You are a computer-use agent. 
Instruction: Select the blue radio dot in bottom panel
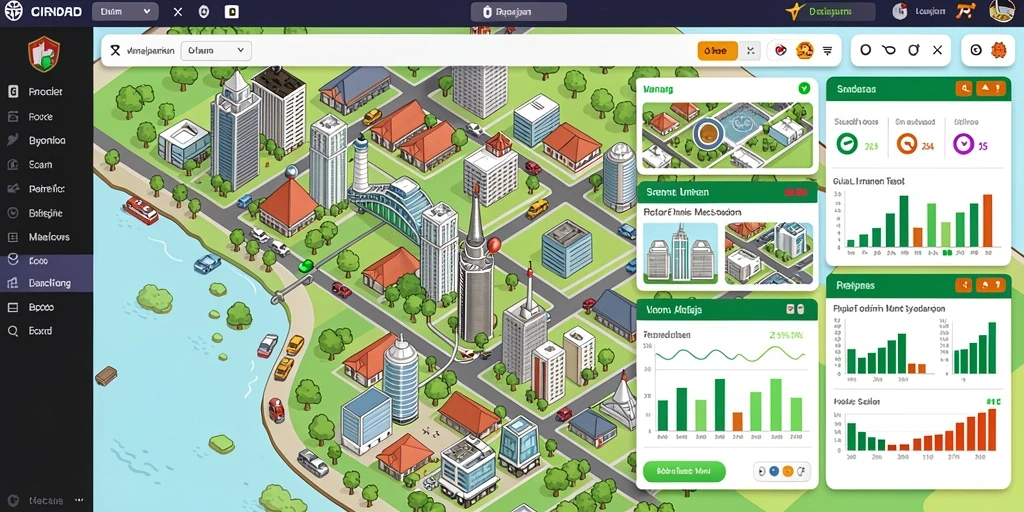tap(774, 470)
